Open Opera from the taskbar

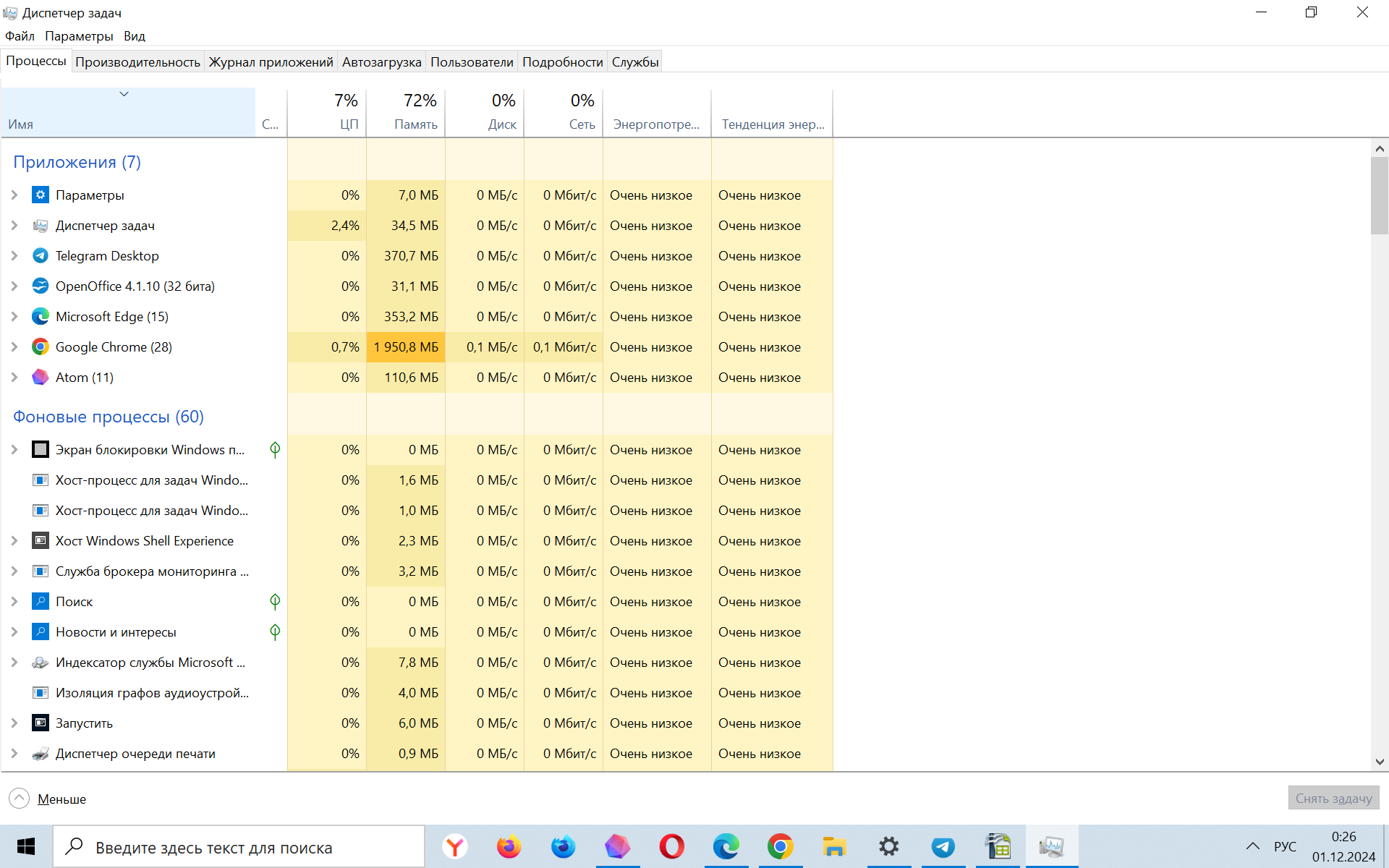click(671, 846)
